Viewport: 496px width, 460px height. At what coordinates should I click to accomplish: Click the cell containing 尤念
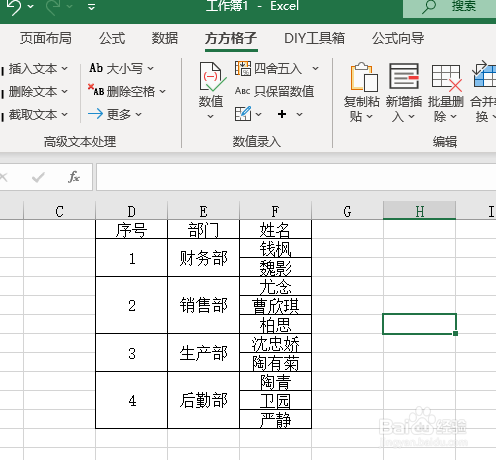275,286
